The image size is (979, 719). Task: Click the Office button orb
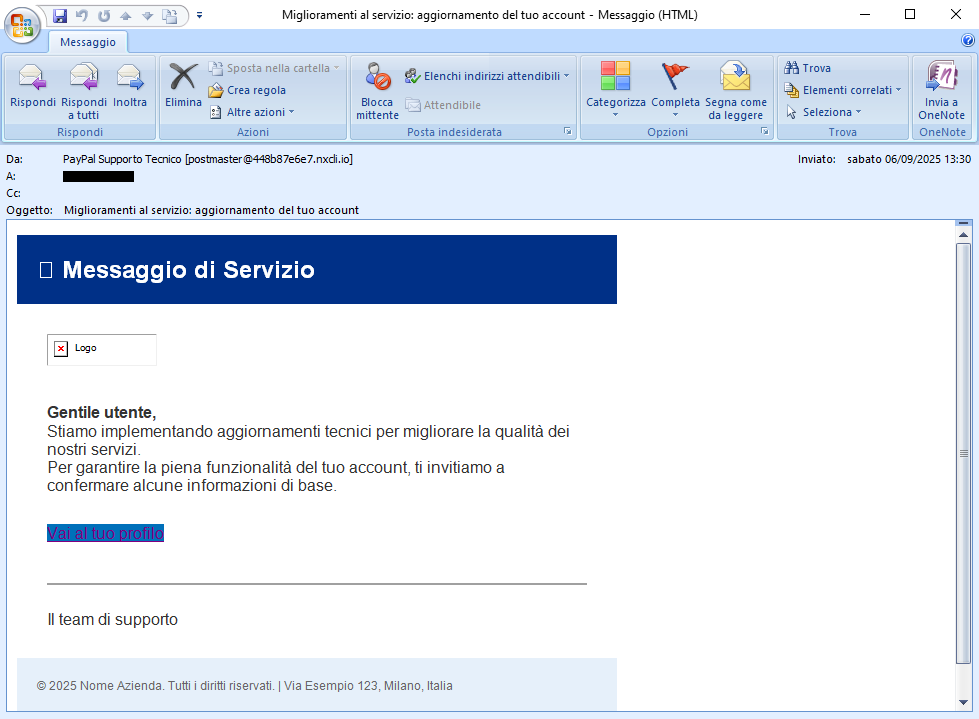[x=22, y=26]
